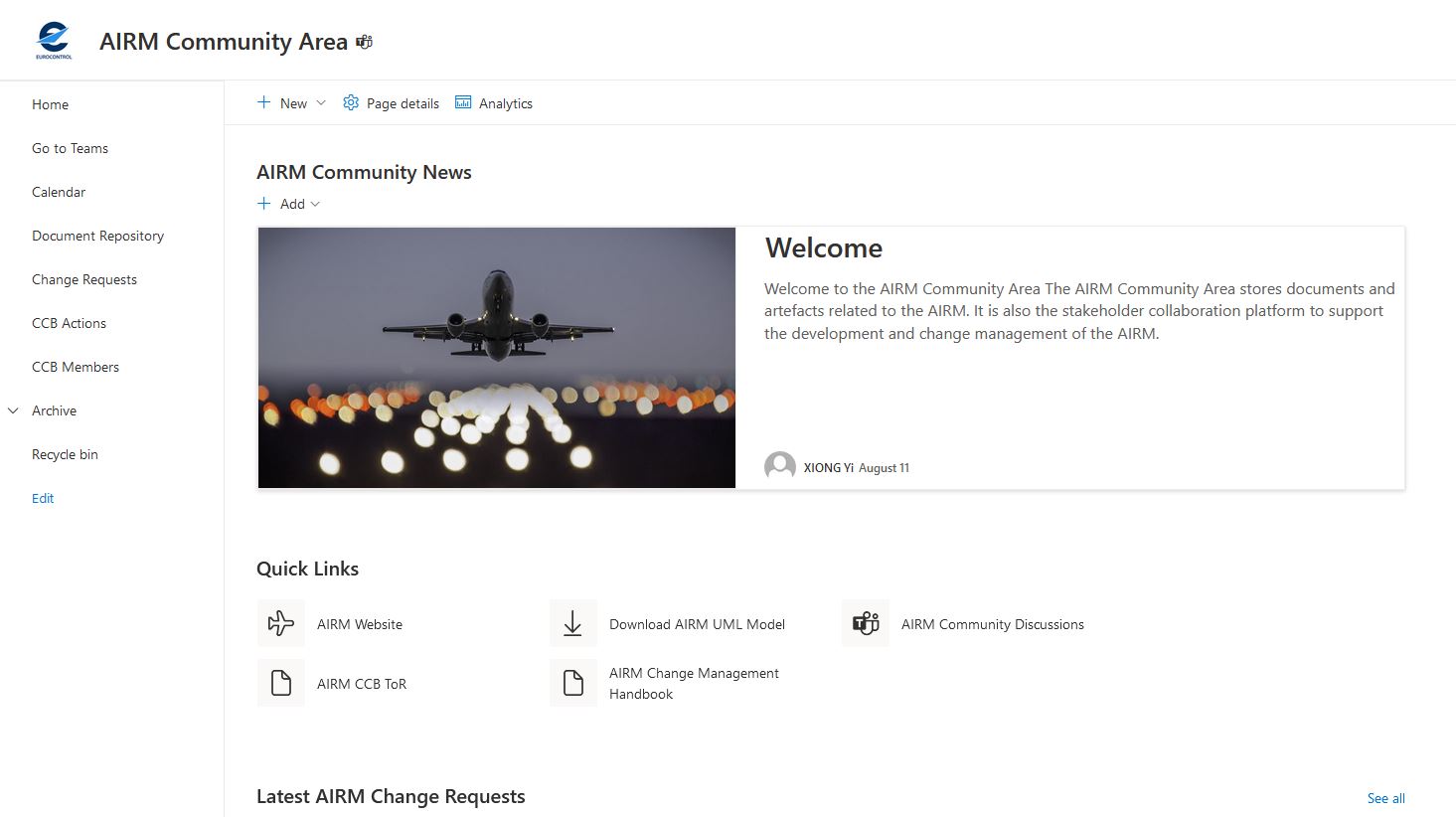
Task: Open the AIRM CCB ToR link
Action: click(362, 684)
